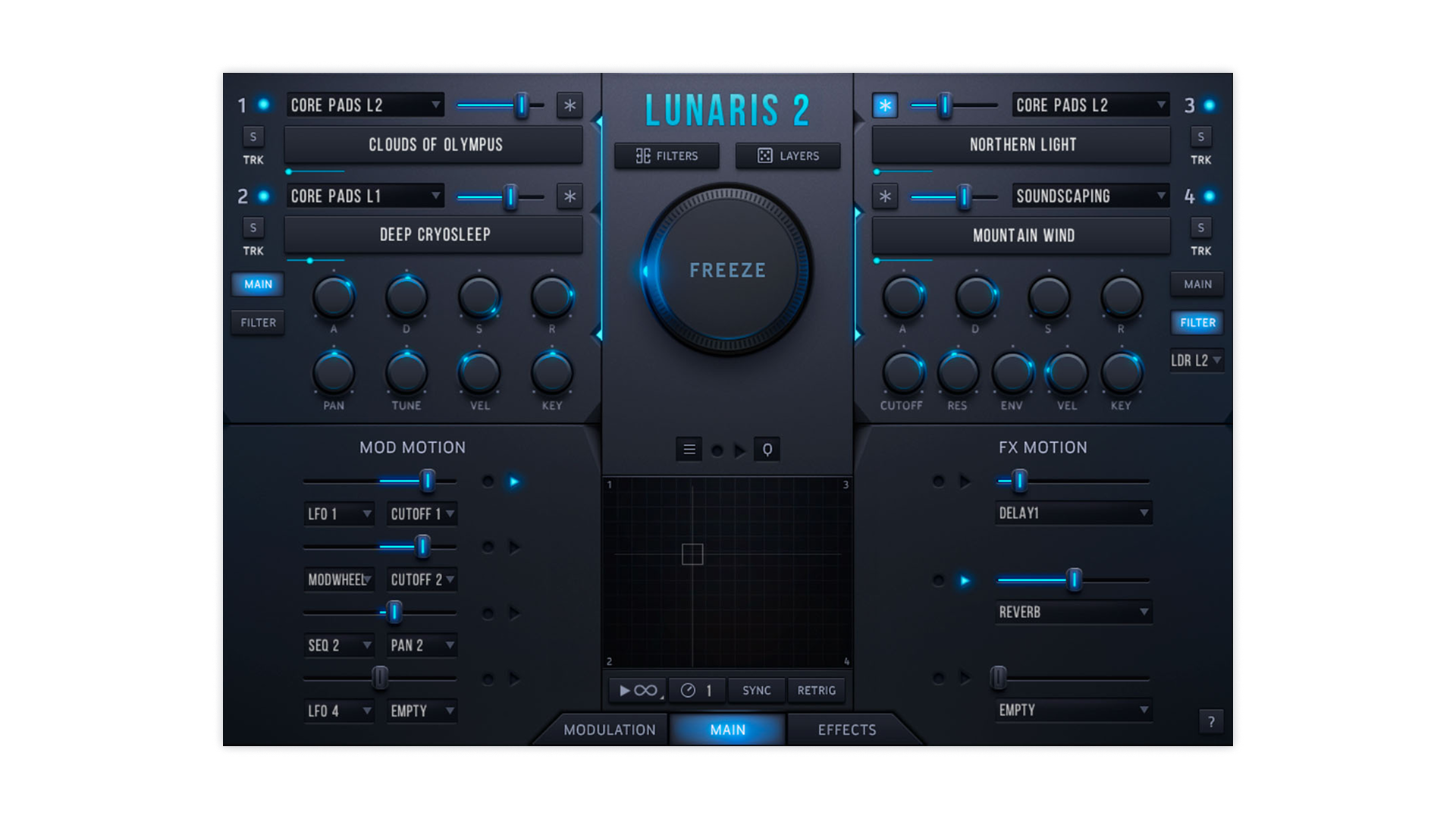Click the Reverb FX Motion slider handle

(x=1074, y=580)
